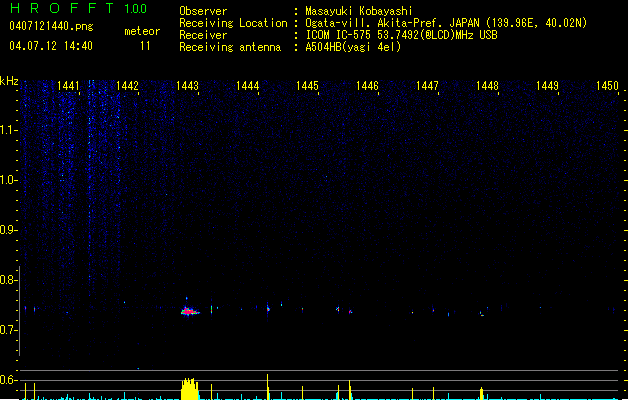Click the 1445 time axis marker
Screen dimensions: 629x400
(307, 86)
